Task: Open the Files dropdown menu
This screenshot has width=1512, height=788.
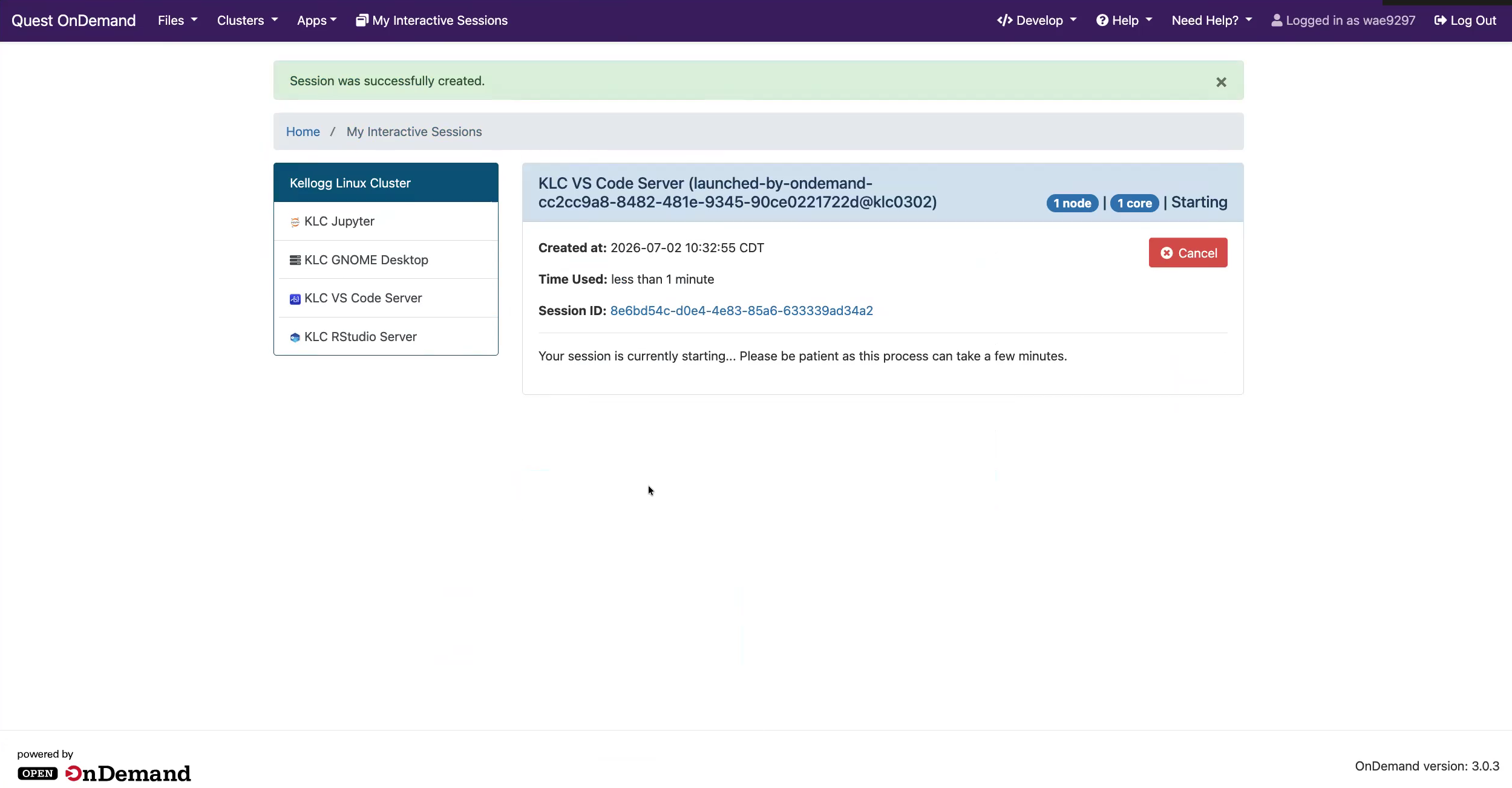Action: pos(178,21)
